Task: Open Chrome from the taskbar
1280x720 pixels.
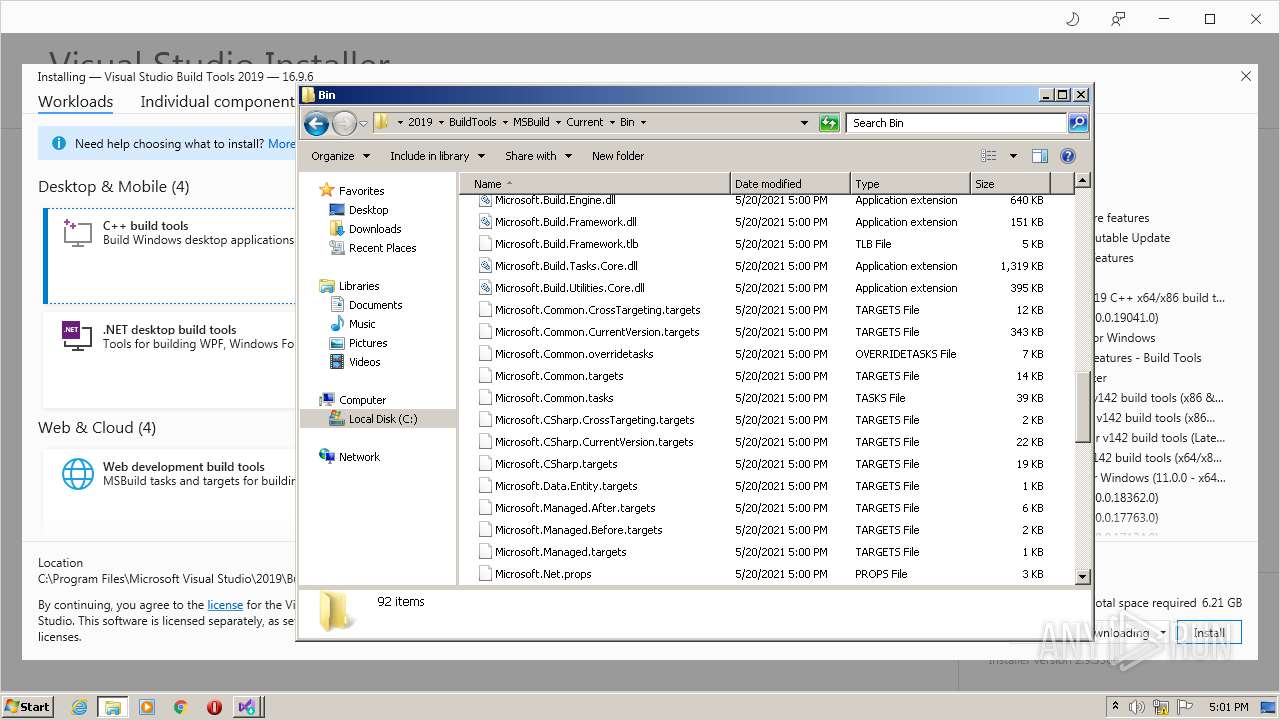Action: pos(181,706)
